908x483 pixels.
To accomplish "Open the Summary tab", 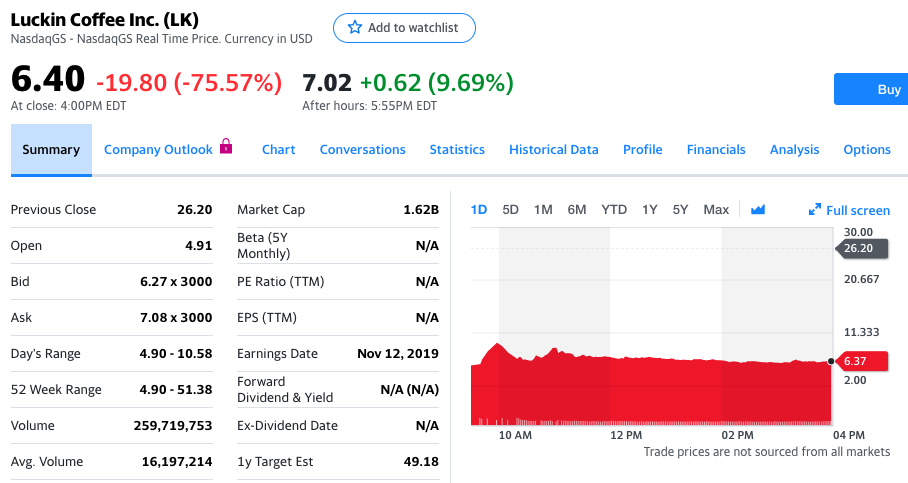I will tap(51, 149).
